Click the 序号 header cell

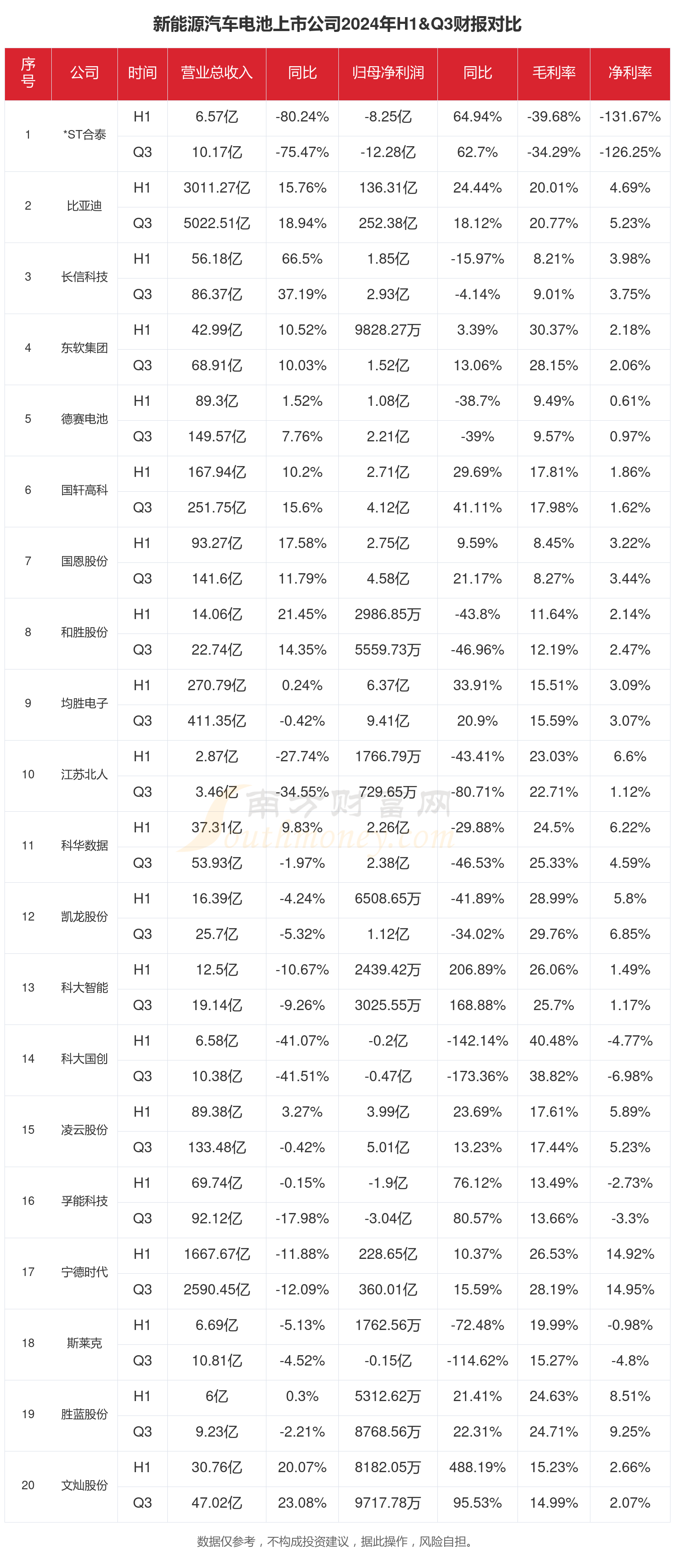tap(28, 73)
